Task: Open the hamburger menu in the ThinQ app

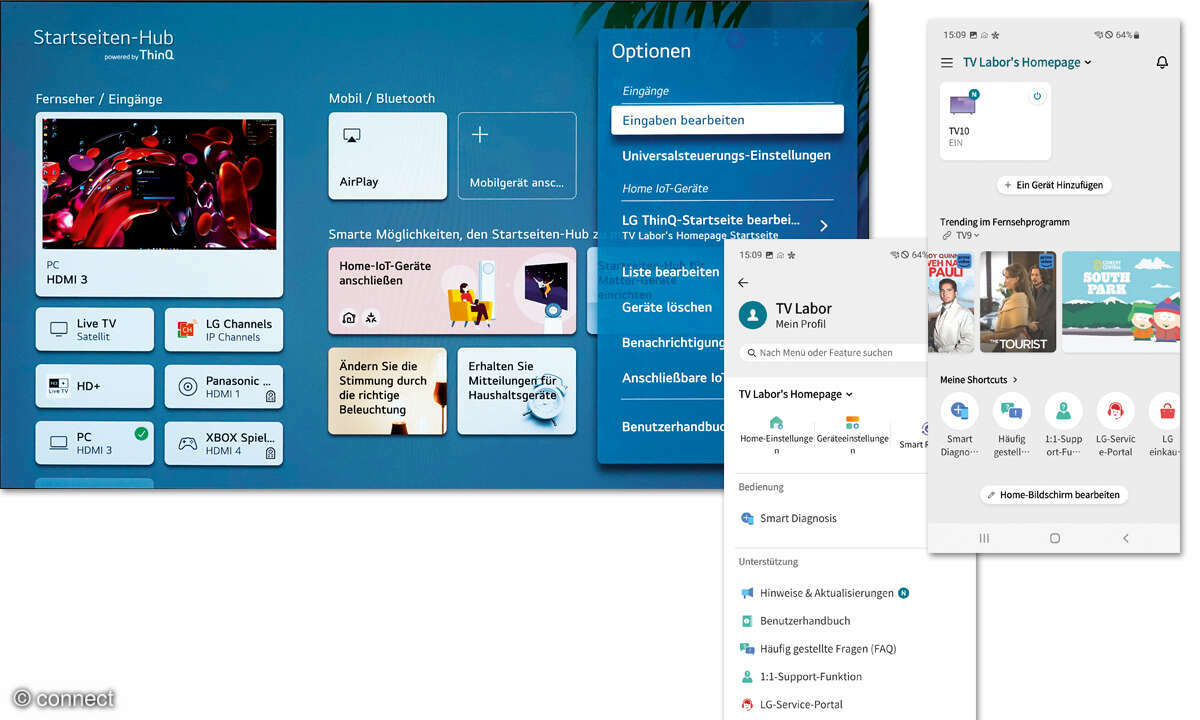Action: 946,63
